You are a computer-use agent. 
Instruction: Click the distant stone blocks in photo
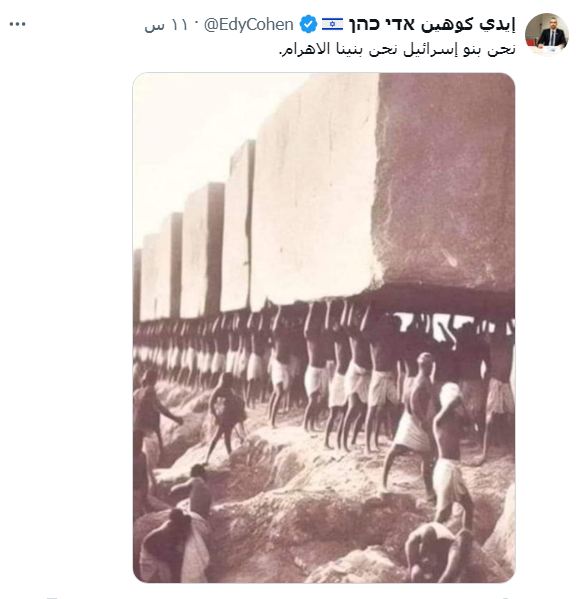coord(180,264)
